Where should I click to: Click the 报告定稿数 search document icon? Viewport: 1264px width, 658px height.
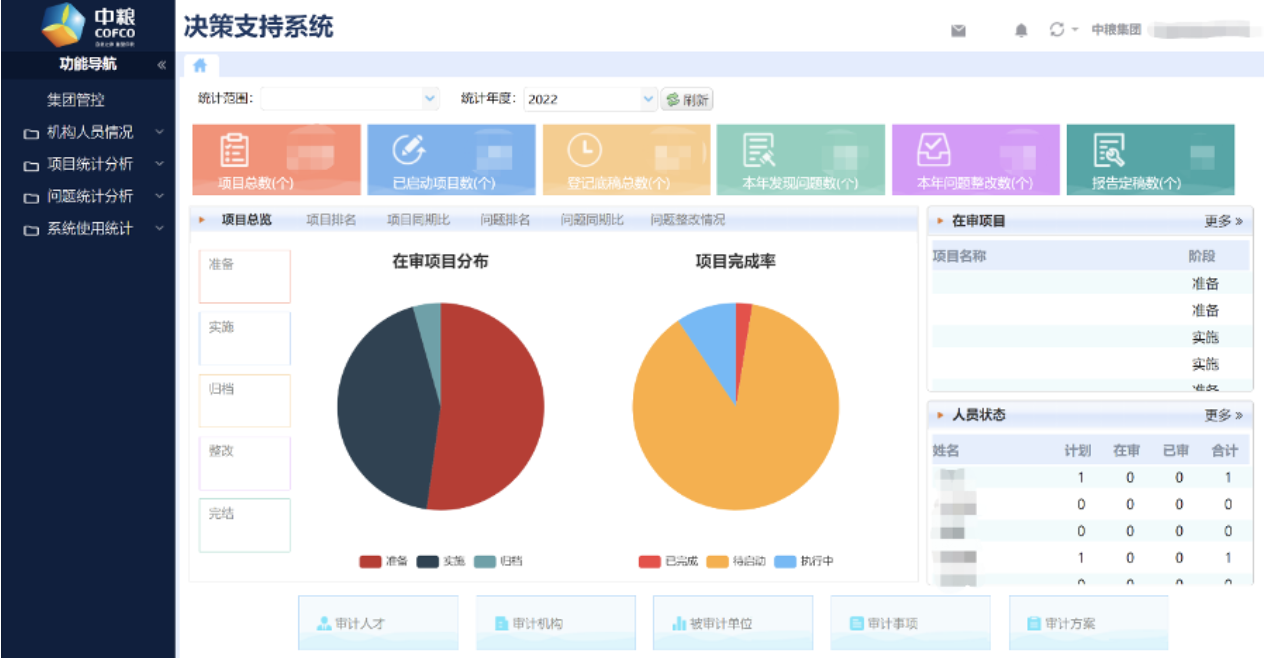(1109, 149)
